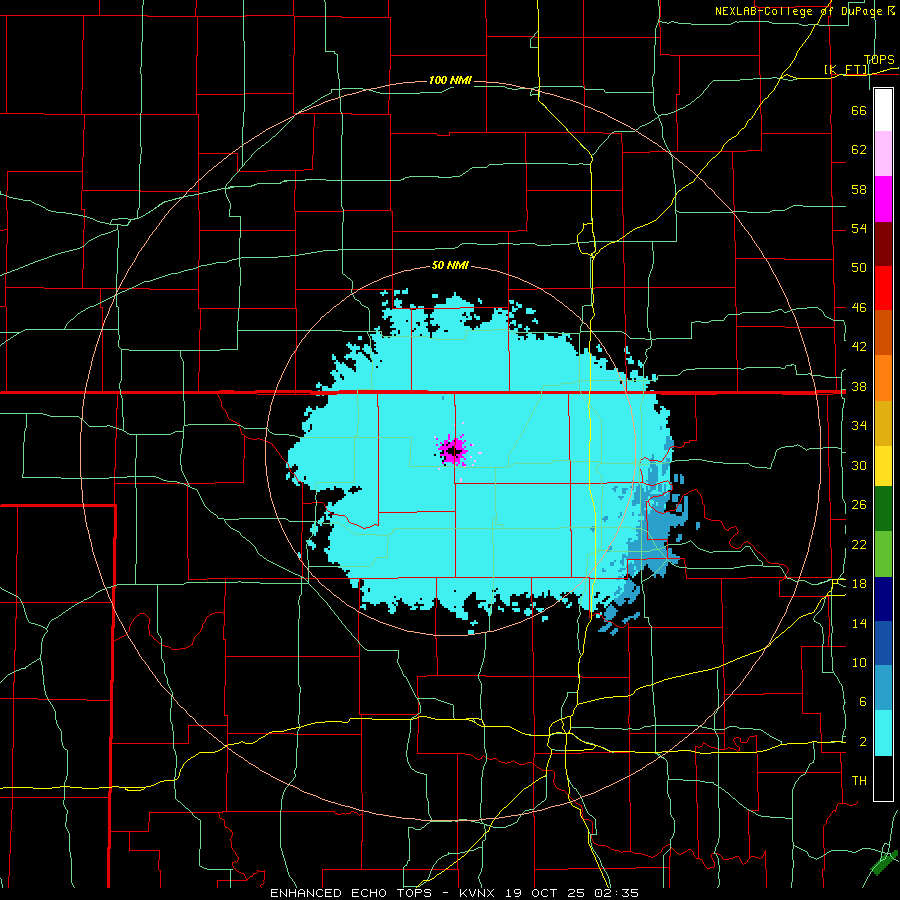The image size is (900, 900).
Task: Click the '46' legend value
Action: (x=859, y=308)
